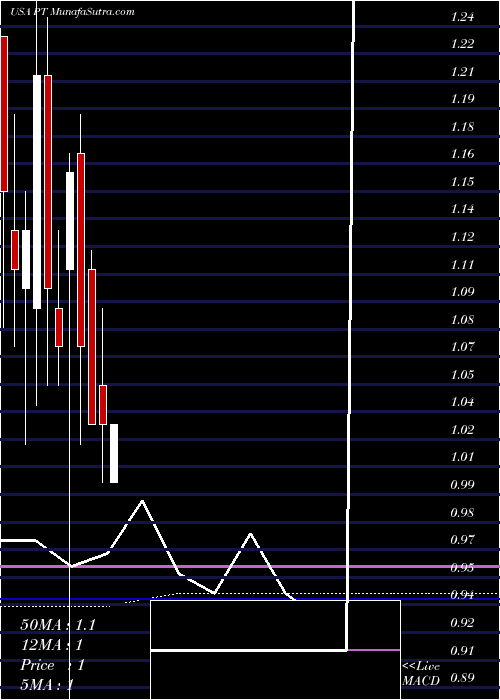This screenshot has width=500, height=700.
Task: Click the Price : 1 readout
Action: 53,665
